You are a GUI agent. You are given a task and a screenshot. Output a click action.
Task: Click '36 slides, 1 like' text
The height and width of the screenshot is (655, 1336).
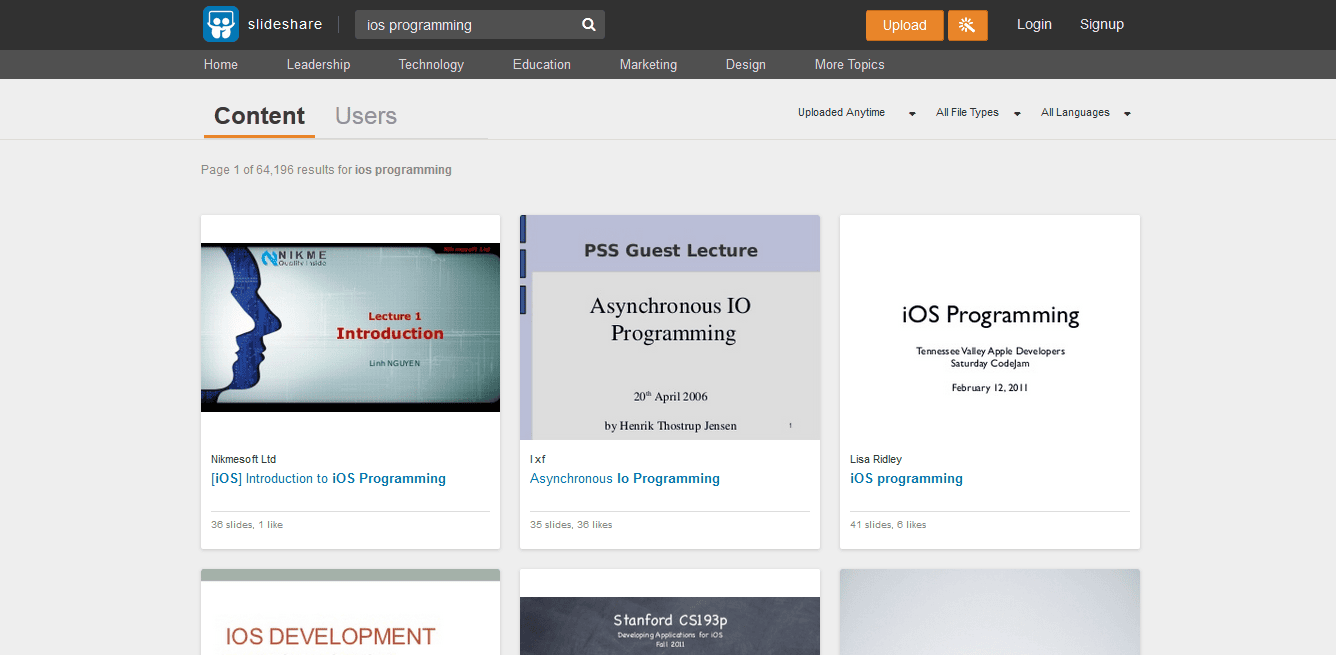tap(247, 525)
